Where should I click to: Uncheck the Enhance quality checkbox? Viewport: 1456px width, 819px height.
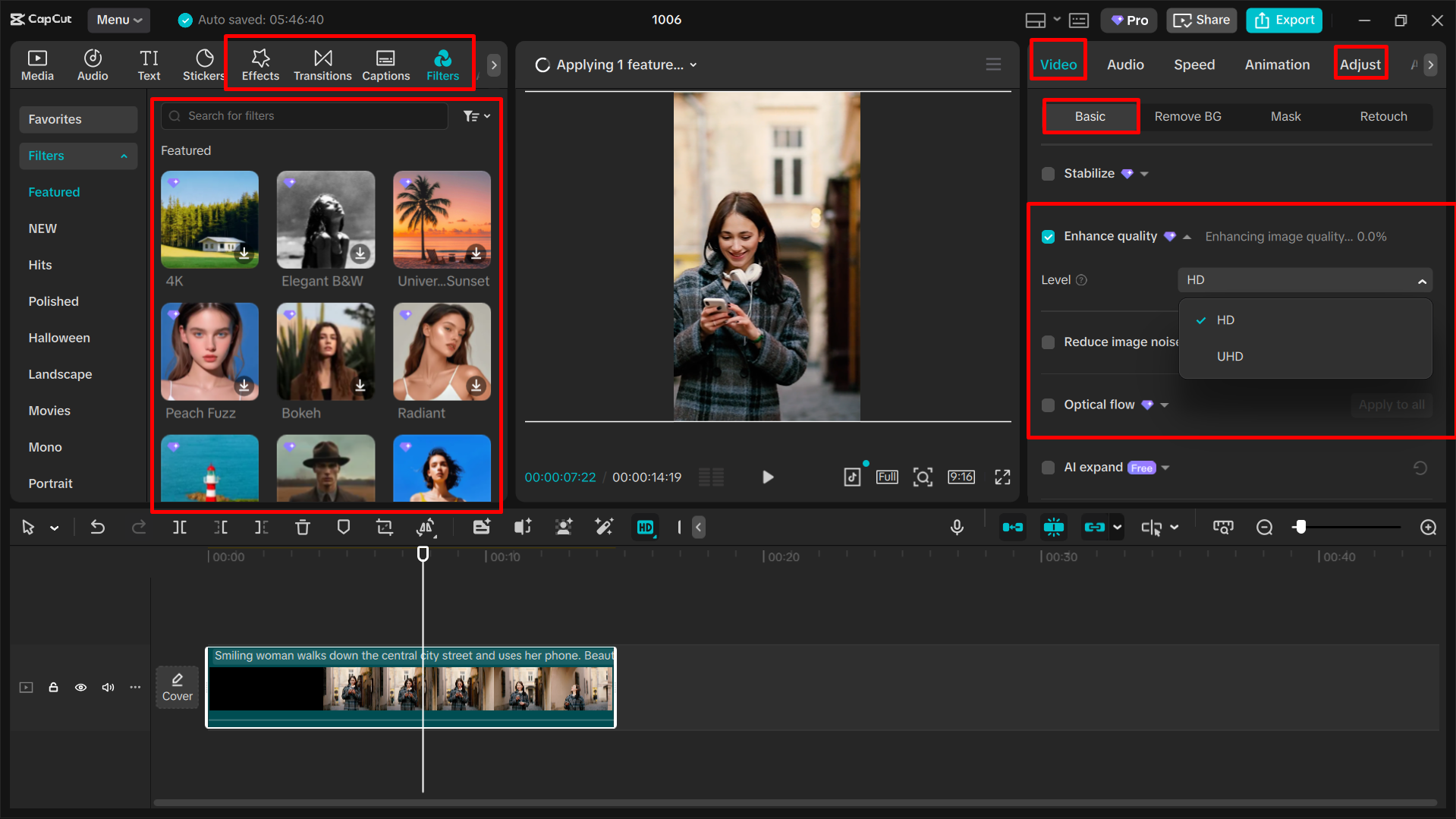1048,236
